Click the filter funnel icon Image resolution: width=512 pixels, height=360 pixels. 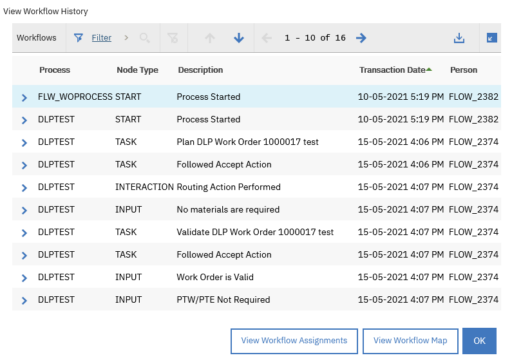(x=78, y=38)
